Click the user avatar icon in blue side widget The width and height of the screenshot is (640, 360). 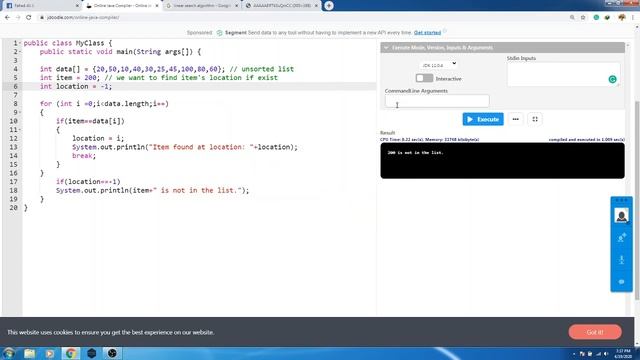pos(621,215)
